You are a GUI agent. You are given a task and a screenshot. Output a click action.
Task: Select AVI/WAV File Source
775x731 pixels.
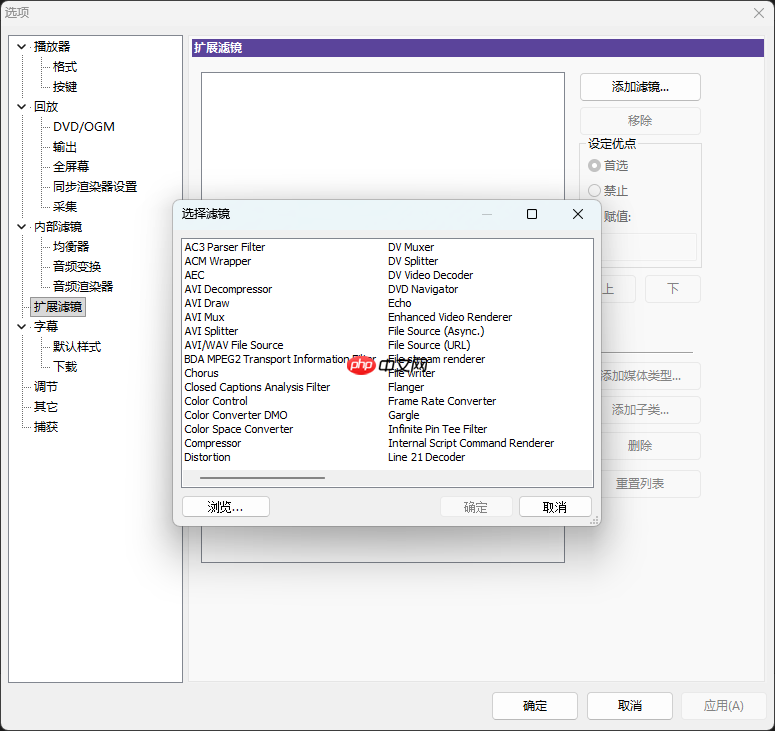(234, 345)
